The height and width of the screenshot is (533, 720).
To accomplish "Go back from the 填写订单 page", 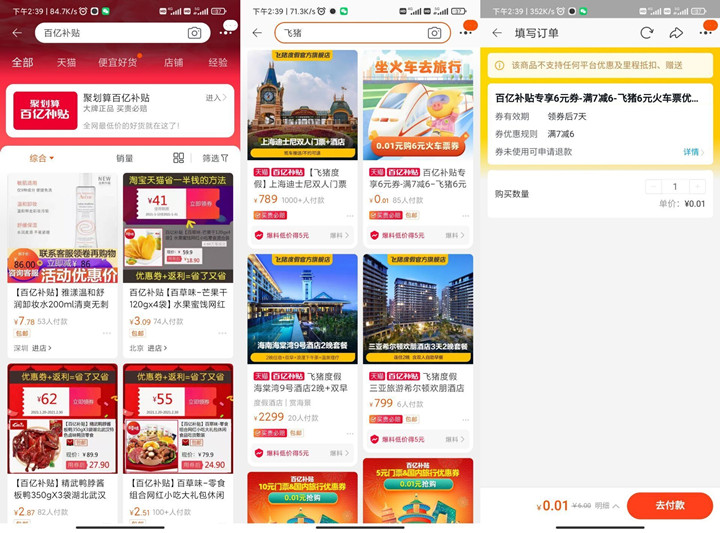I will pyautogui.click(x=497, y=33).
